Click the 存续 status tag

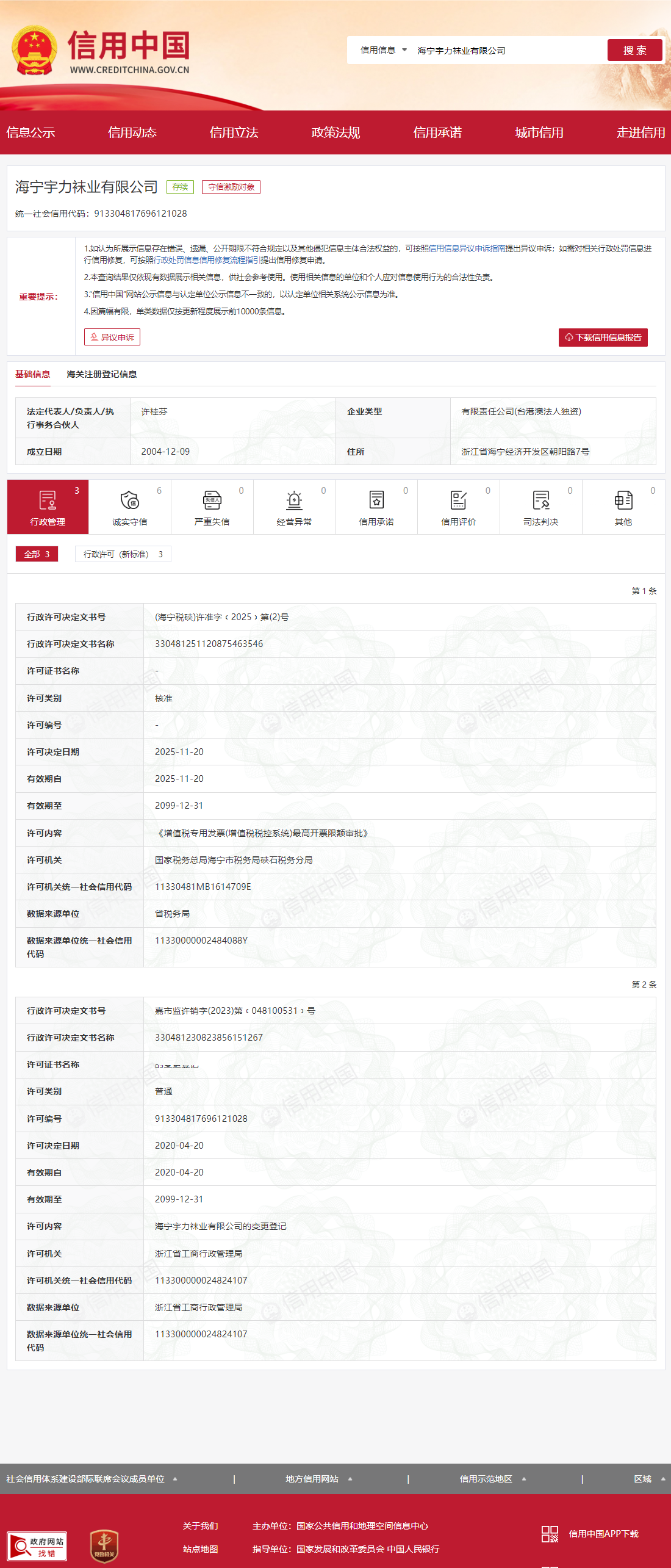(180, 187)
